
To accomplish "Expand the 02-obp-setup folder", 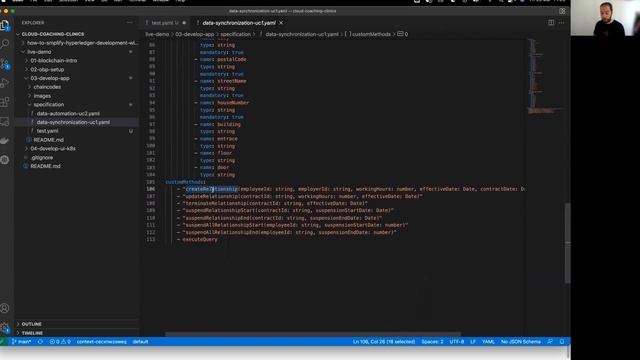I will 47,69.
